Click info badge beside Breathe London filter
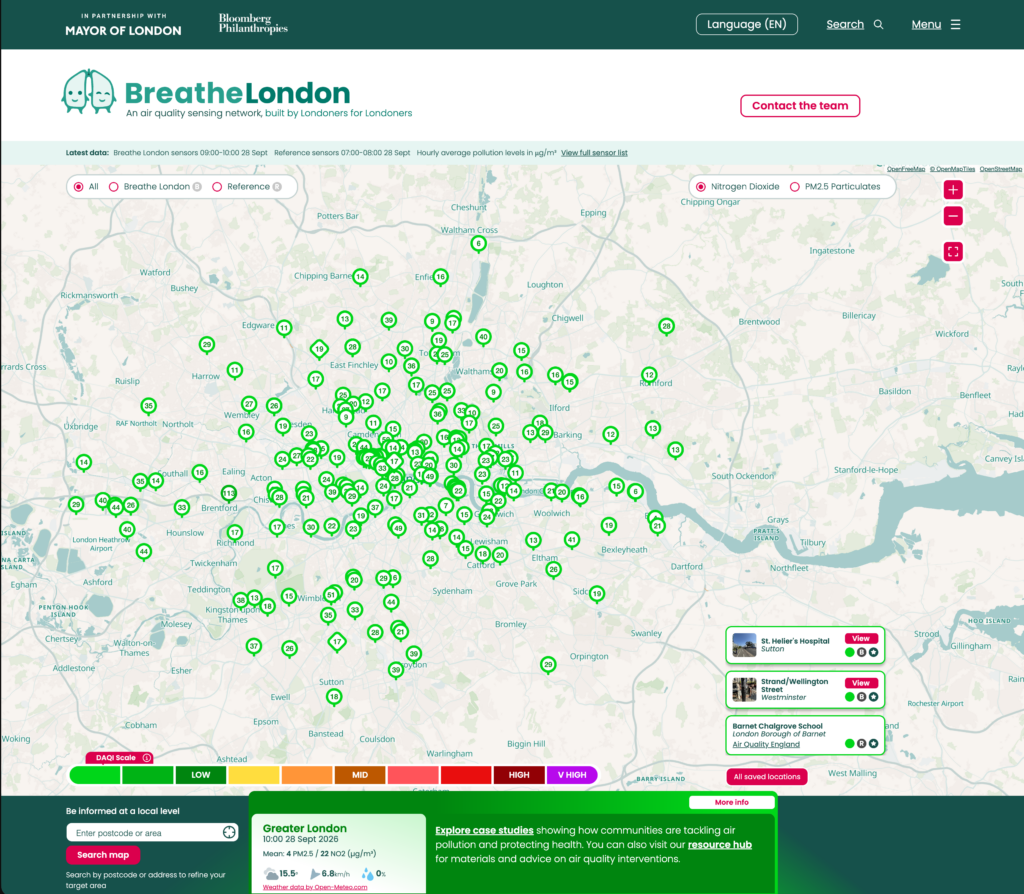1024x894 pixels. coord(197,187)
